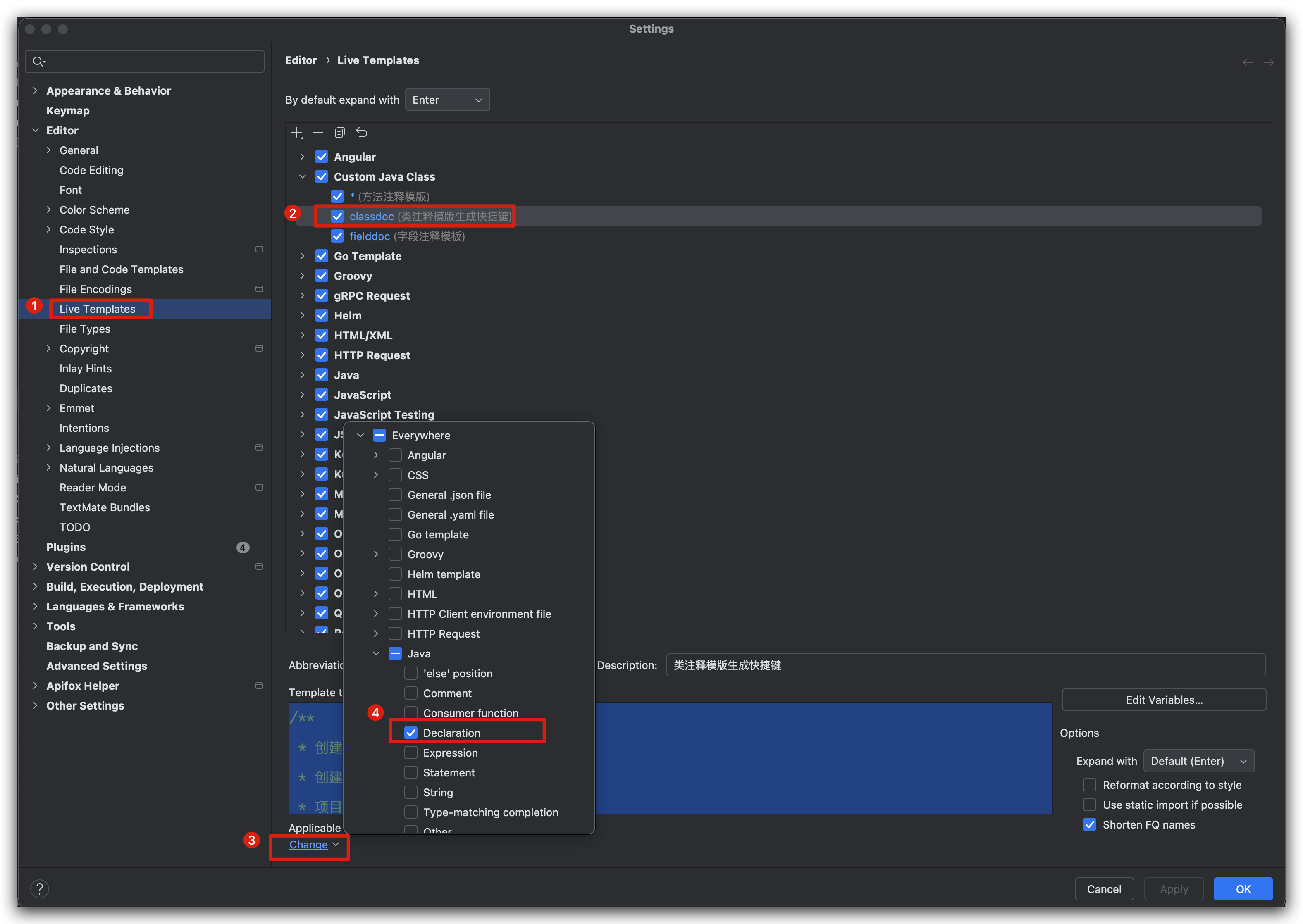Viewport: 1303px width, 924px height.
Task: Click the help question mark icon
Action: click(39, 889)
